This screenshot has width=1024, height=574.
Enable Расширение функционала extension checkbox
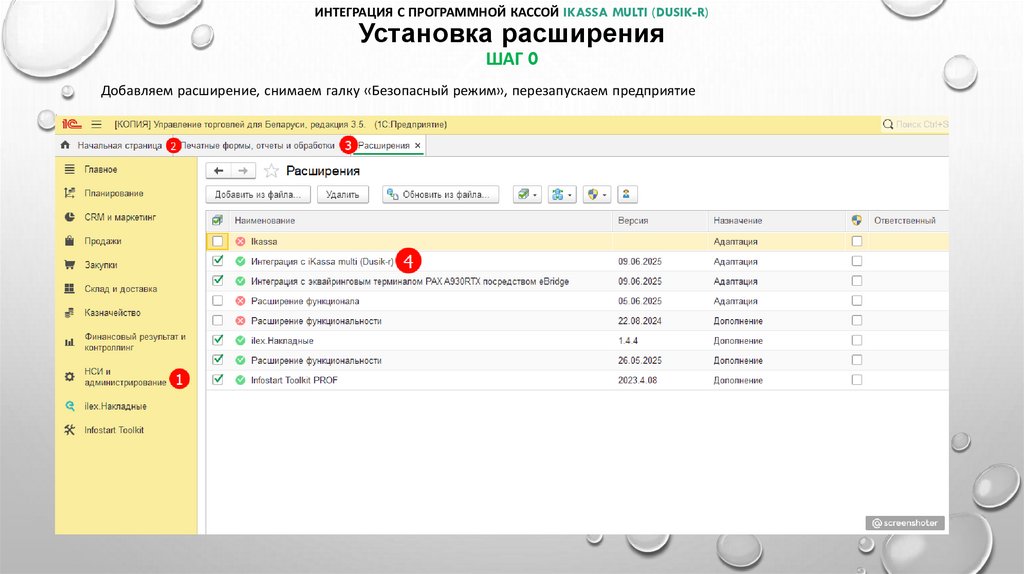tap(217, 300)
